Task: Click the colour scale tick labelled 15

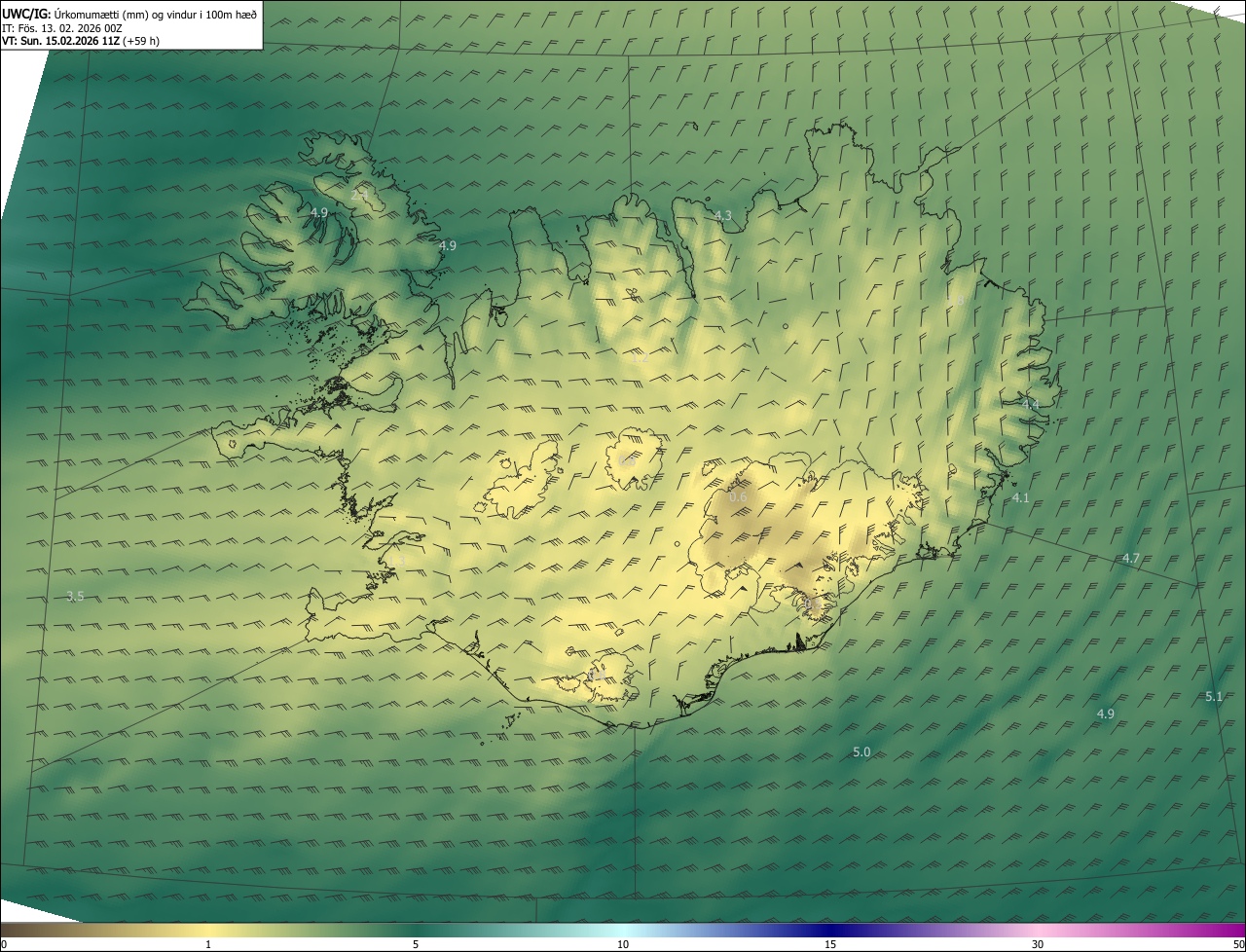Action: tap(830, 944)
